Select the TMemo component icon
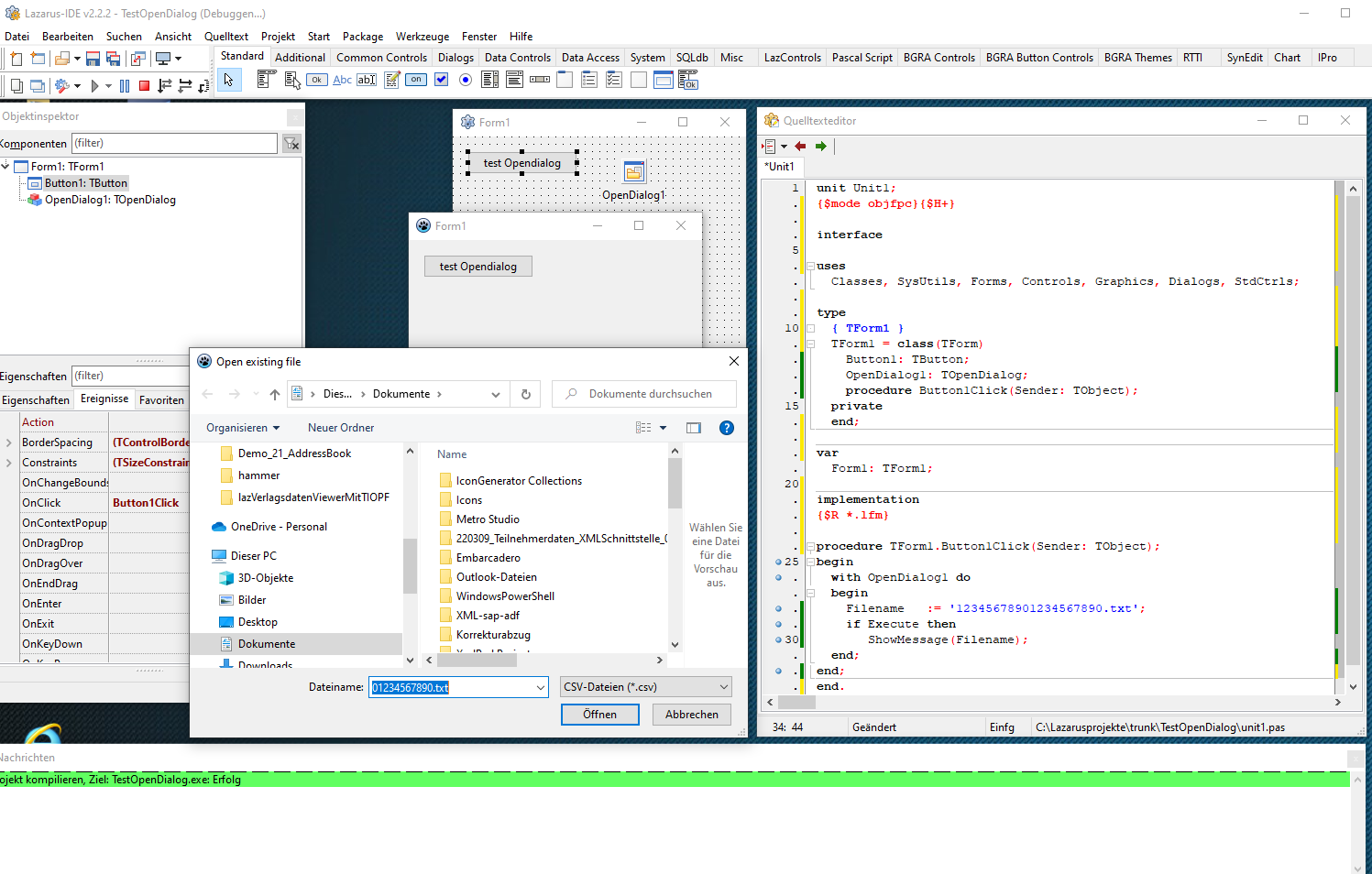The image size is (1372, 874). (392, 80)
